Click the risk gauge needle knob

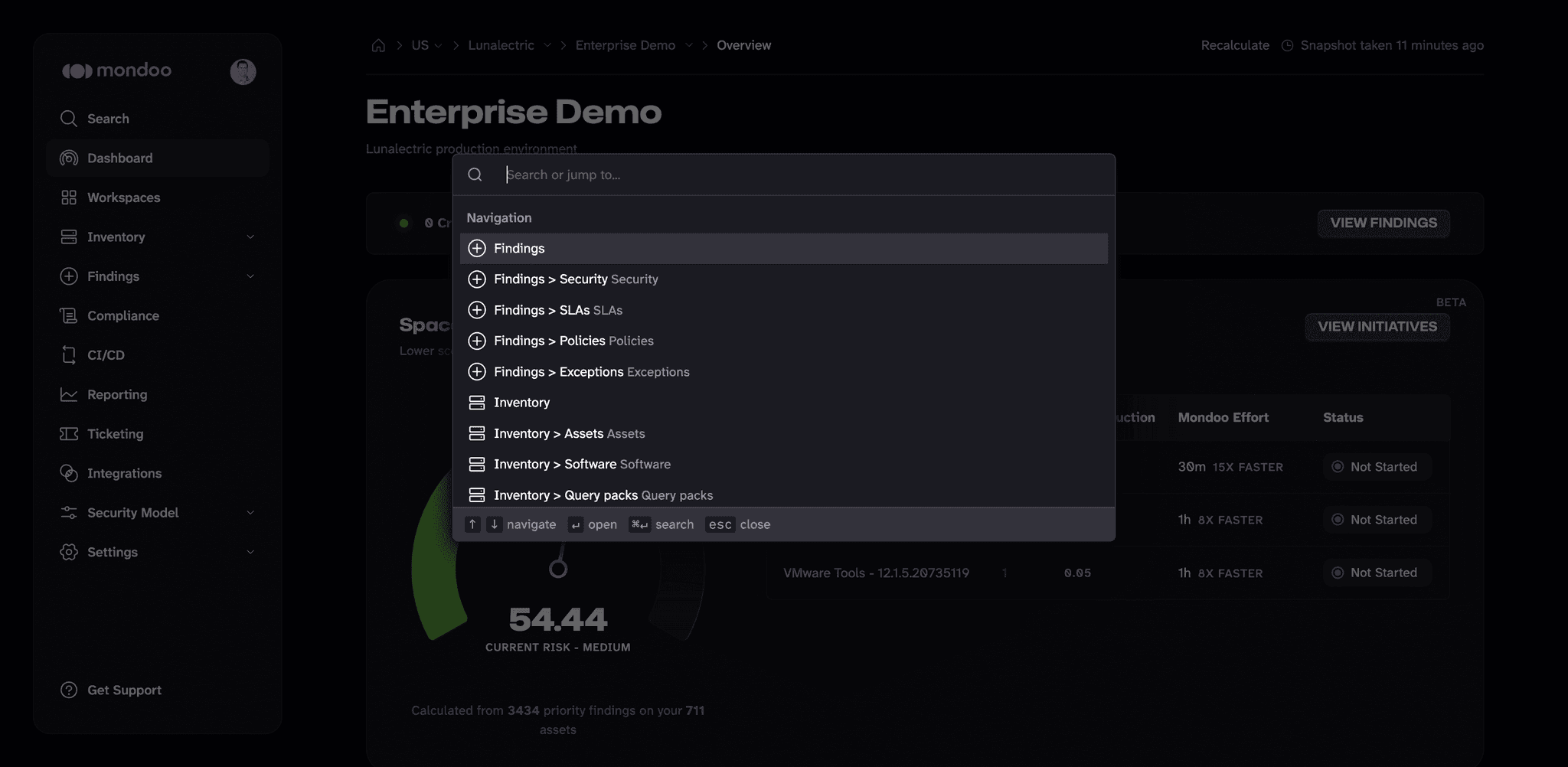(558, 569)
